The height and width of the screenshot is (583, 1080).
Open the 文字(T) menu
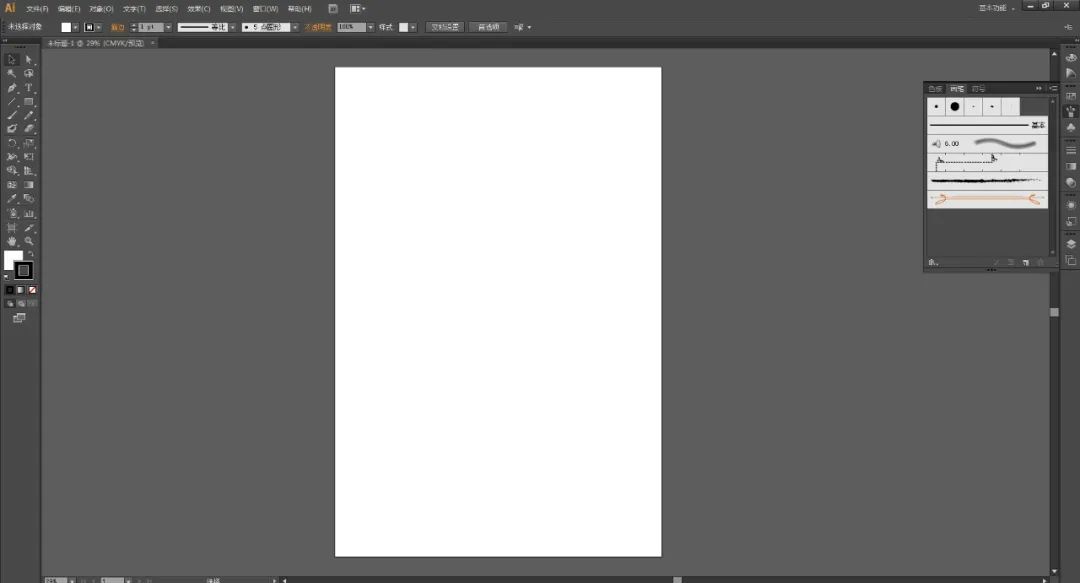coord(134,9)
